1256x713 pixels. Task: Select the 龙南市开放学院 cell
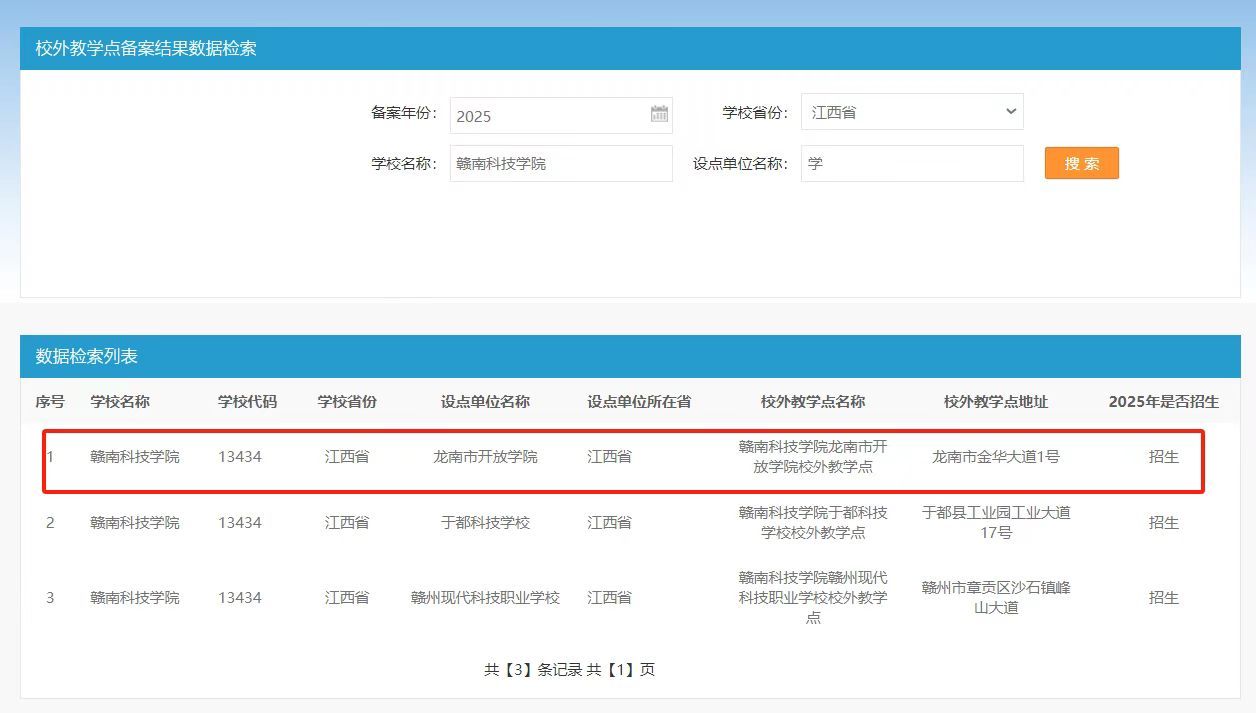coord(485,456)
